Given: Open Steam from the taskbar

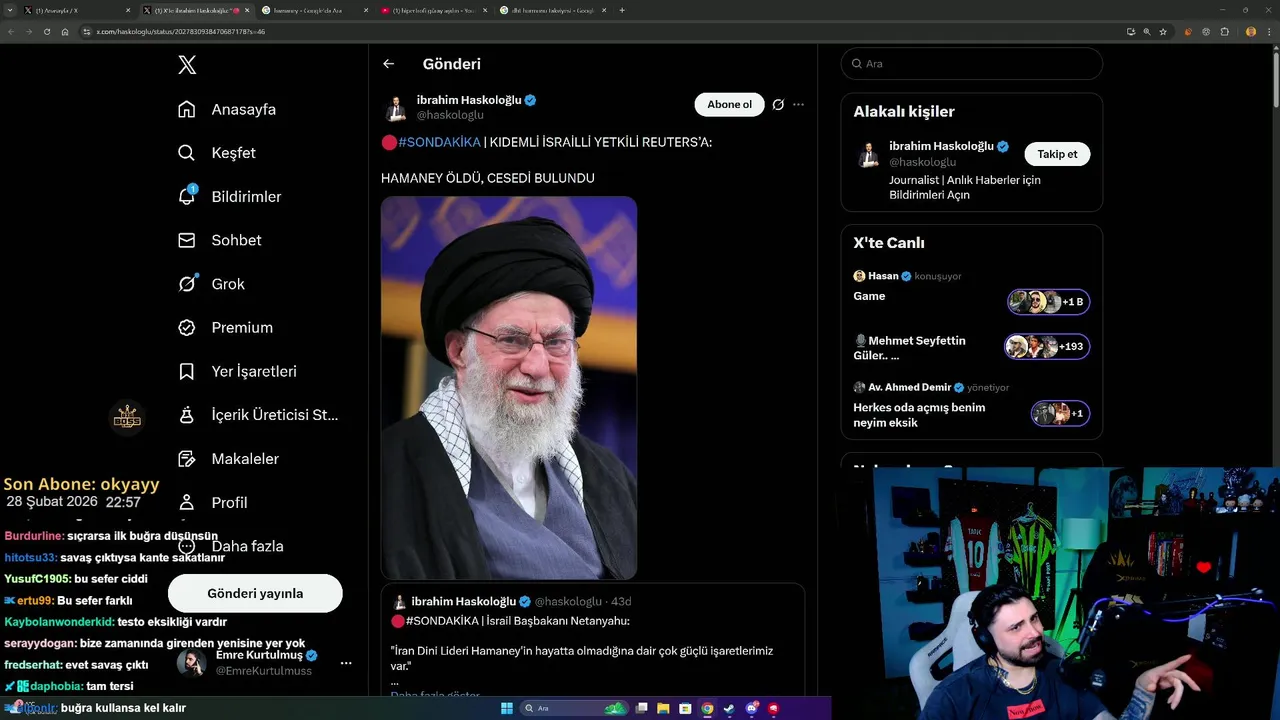Looking at the screenshot, I should point(729,709).
